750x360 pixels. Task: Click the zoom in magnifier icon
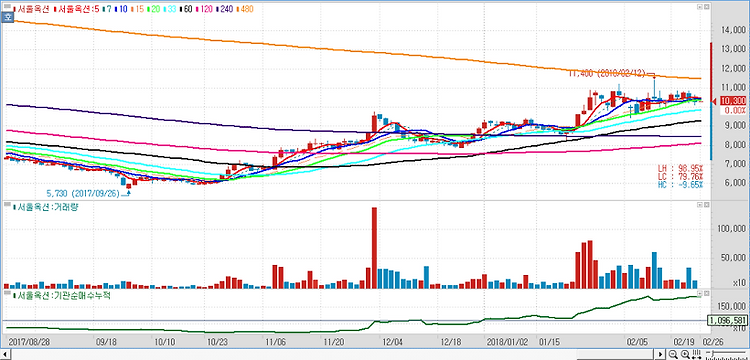[685, 354]
